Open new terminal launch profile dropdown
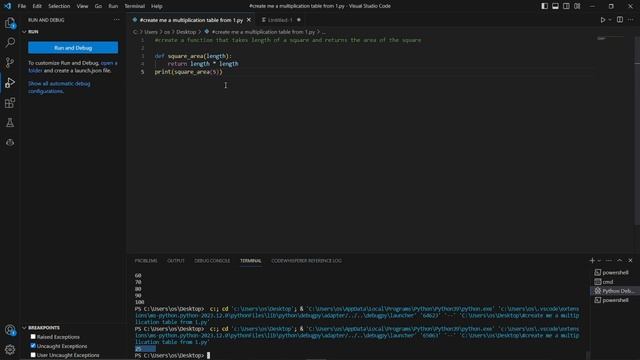Image resolution: width=640 pixels, height=360 pixels. (599, 260)
